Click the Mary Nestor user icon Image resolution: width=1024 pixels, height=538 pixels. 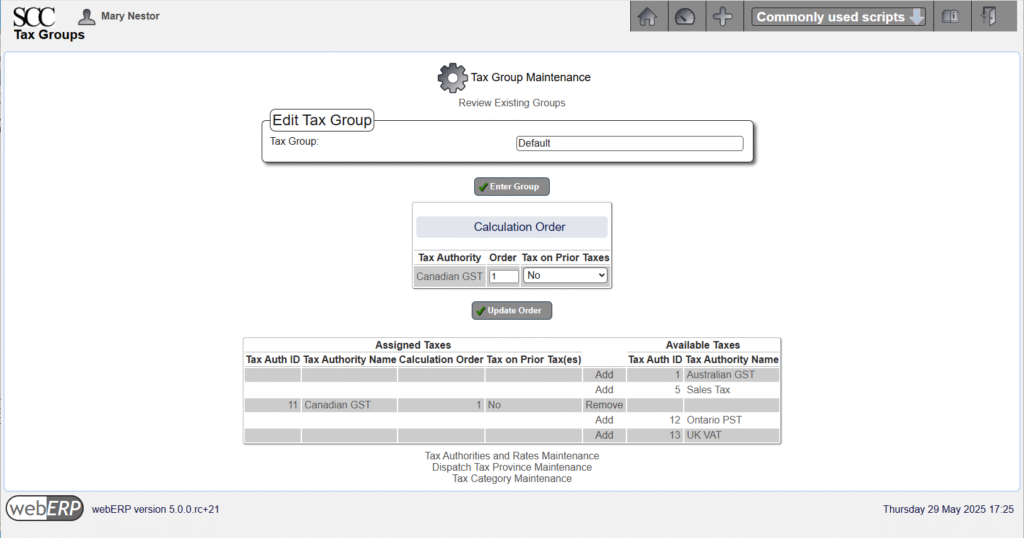[x=86, y=16]
